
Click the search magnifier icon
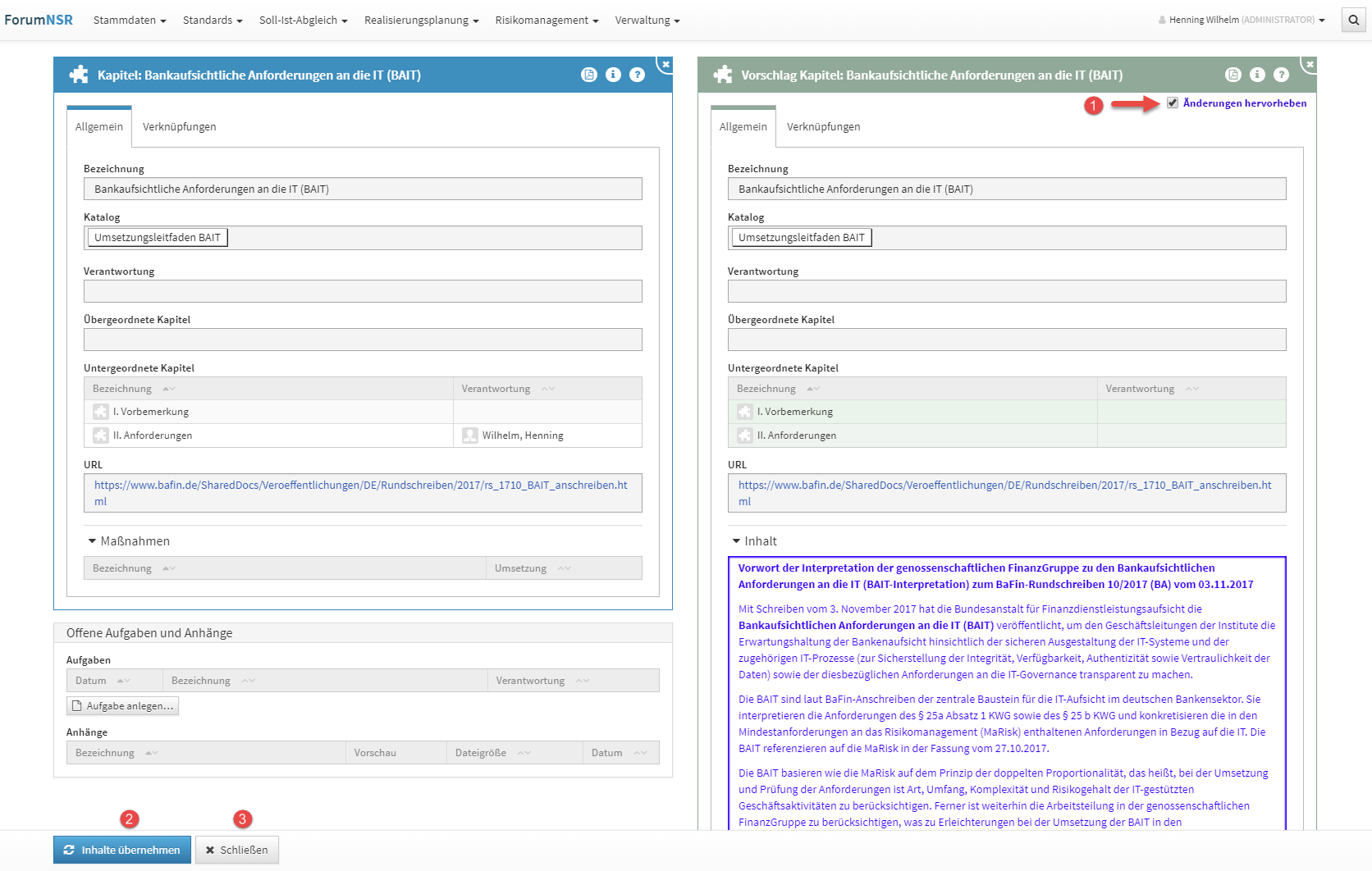coord(1353,20)
